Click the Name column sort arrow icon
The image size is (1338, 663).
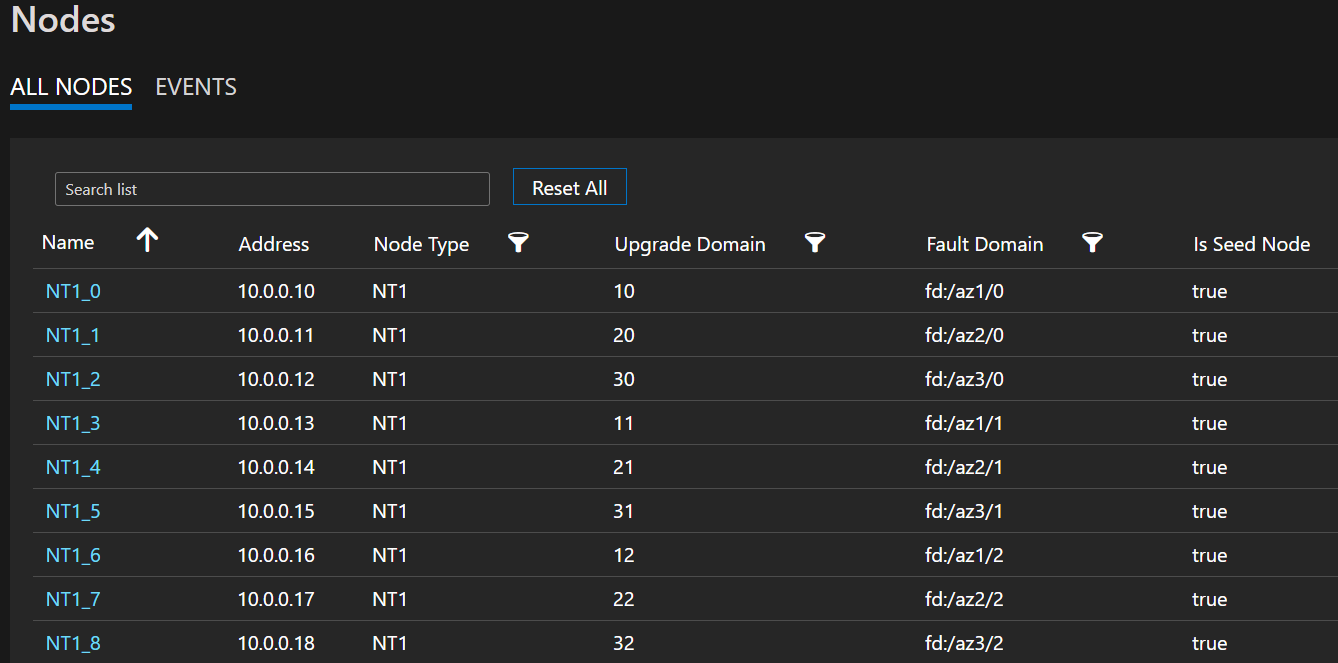(x=148, y=240)
